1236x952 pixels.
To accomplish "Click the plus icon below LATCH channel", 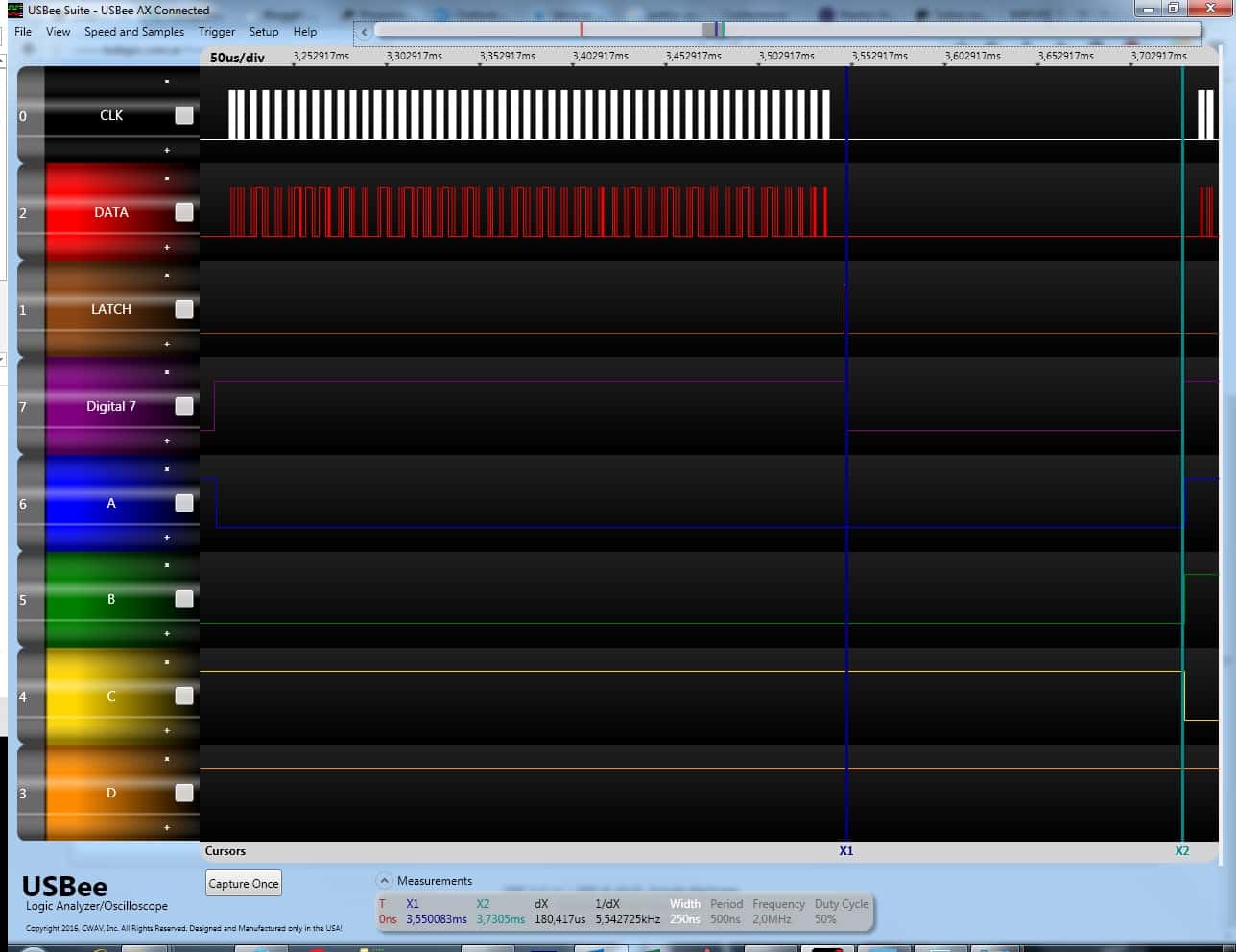I will pos(167,344).
